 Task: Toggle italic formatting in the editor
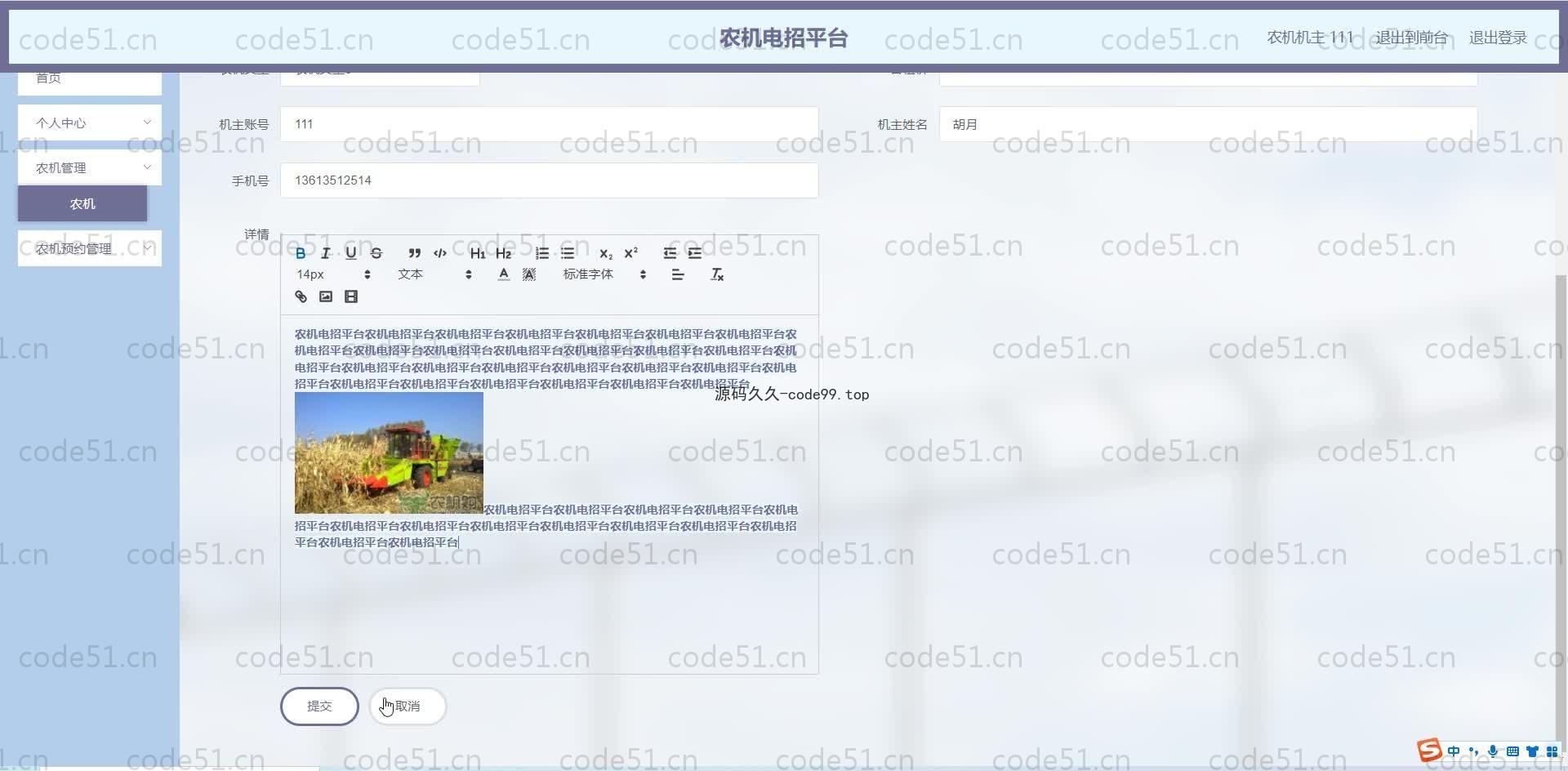tap(326, 253)
